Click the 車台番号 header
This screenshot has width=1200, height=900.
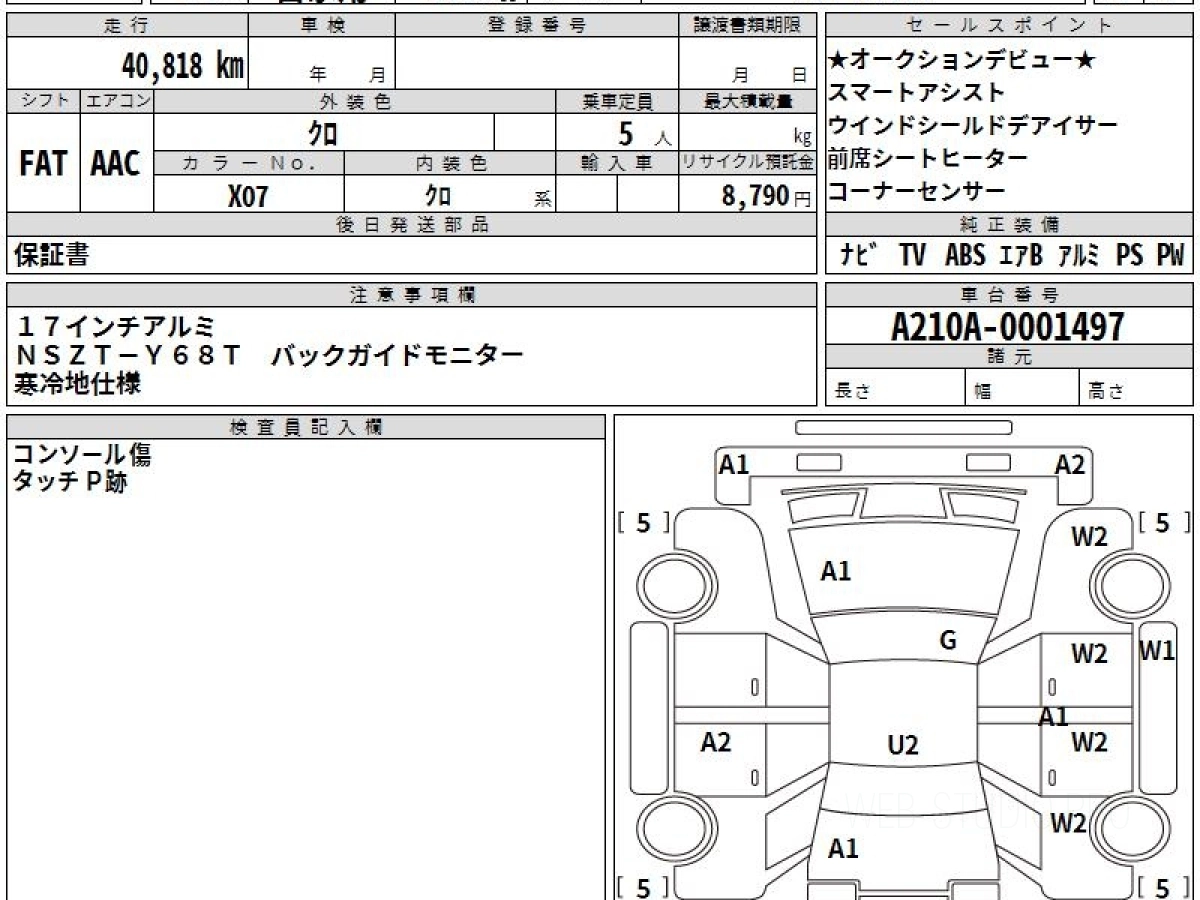pos(1010,295)
